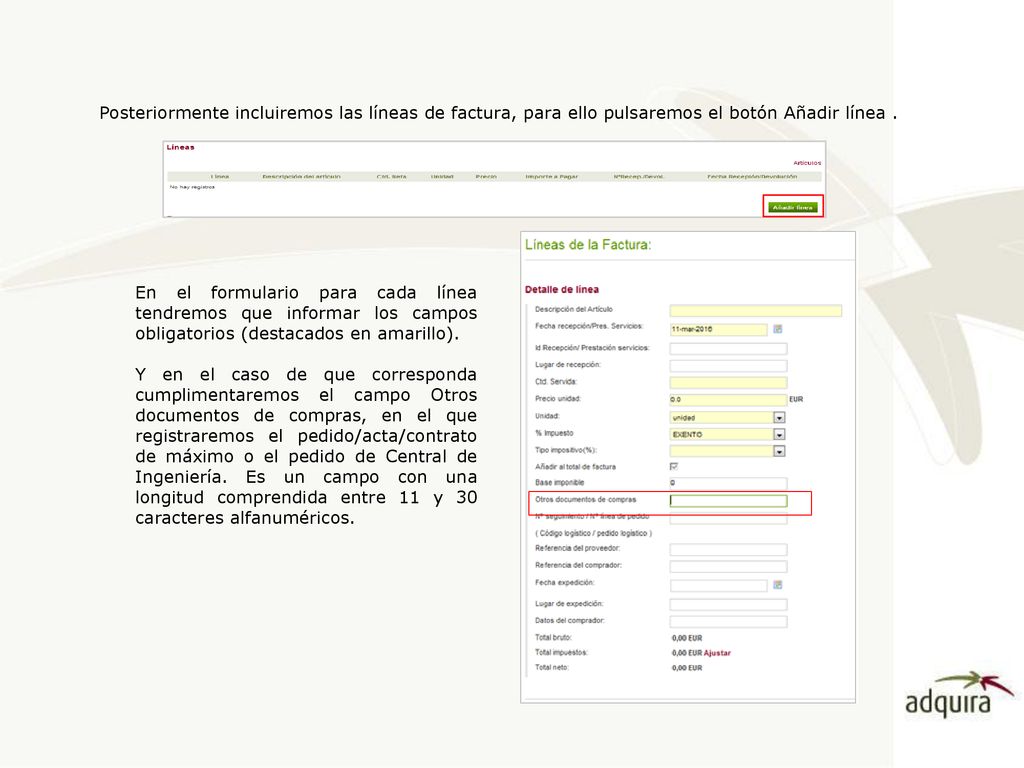Click the Otros documentos de compras field
1024x768 pixels.
pyautogui.click(x=728, y=501)
